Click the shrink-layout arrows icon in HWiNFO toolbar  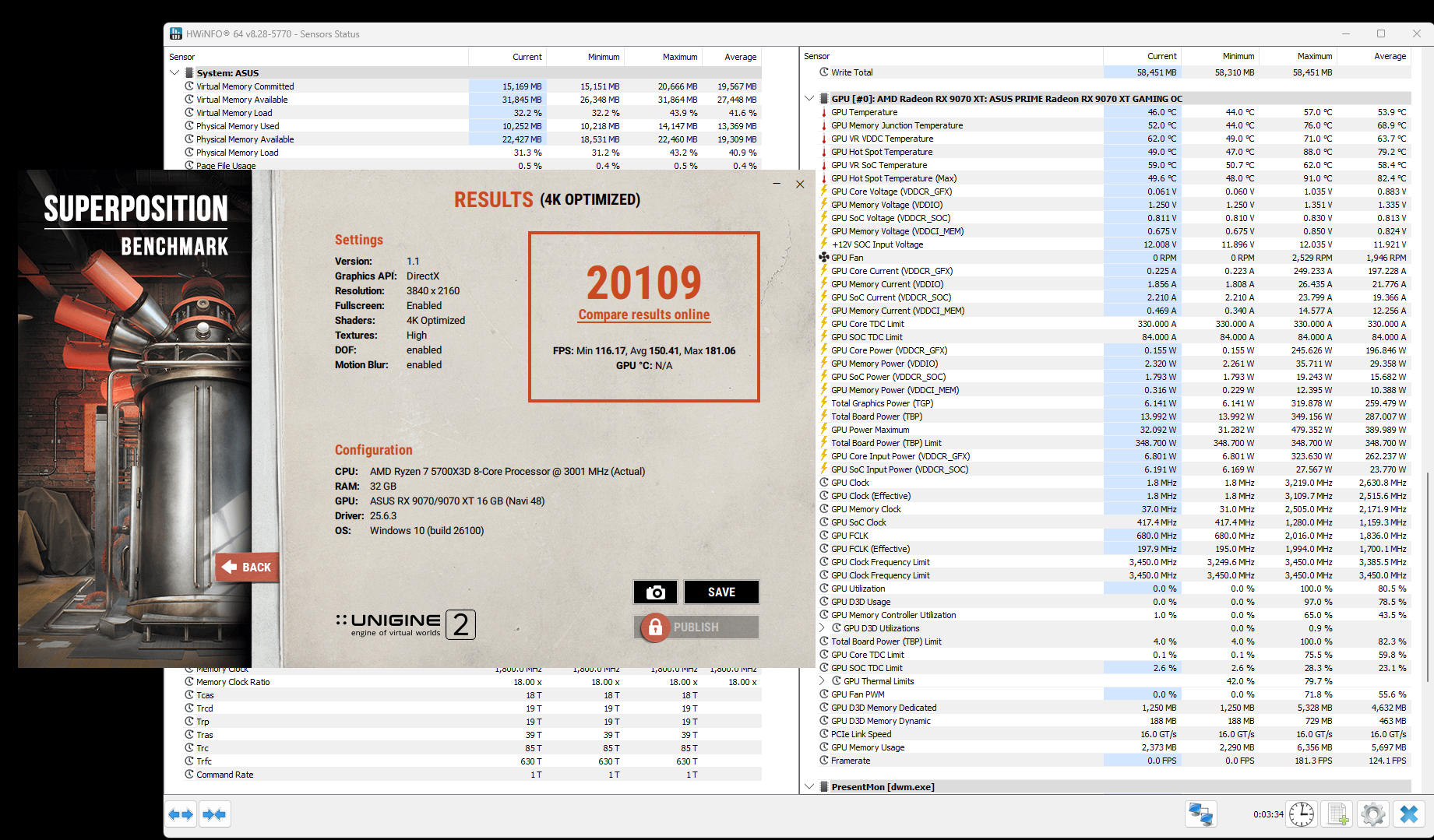click(214, 814)
